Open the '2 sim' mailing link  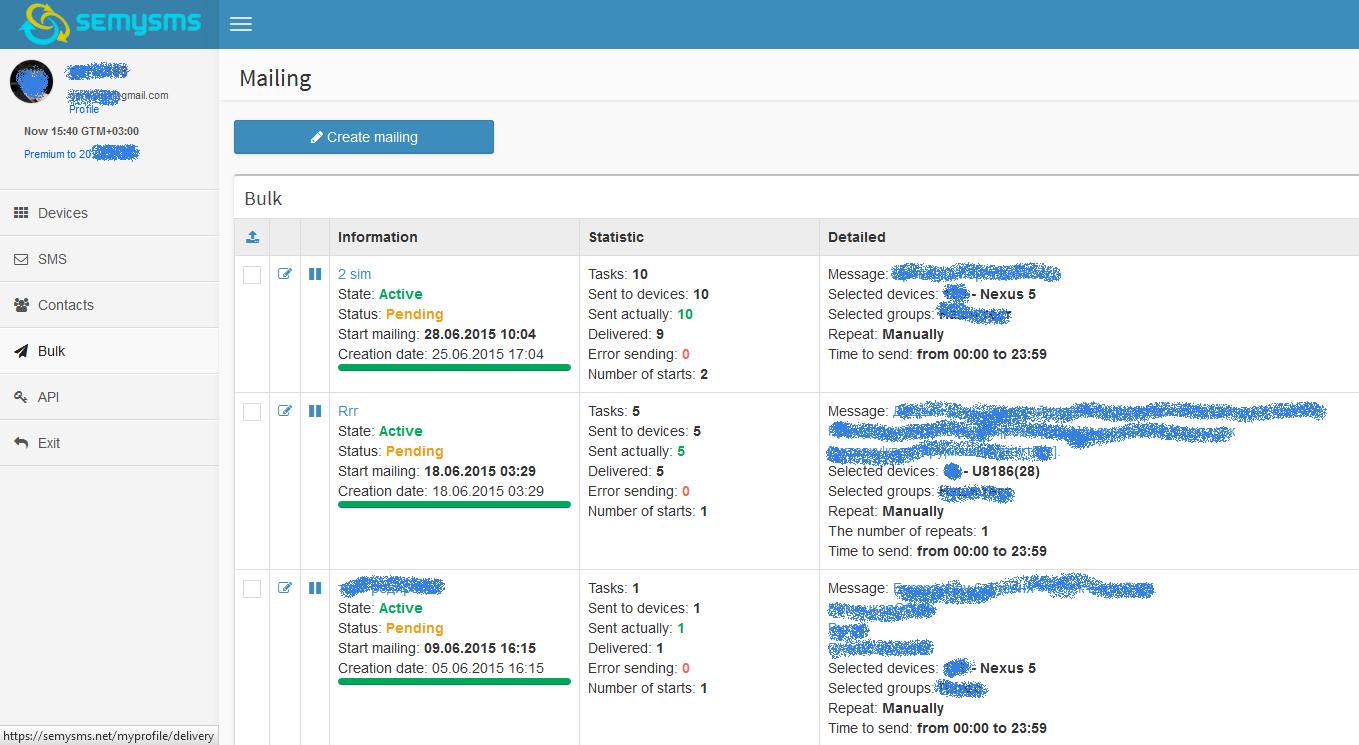[x=354, y=274]
